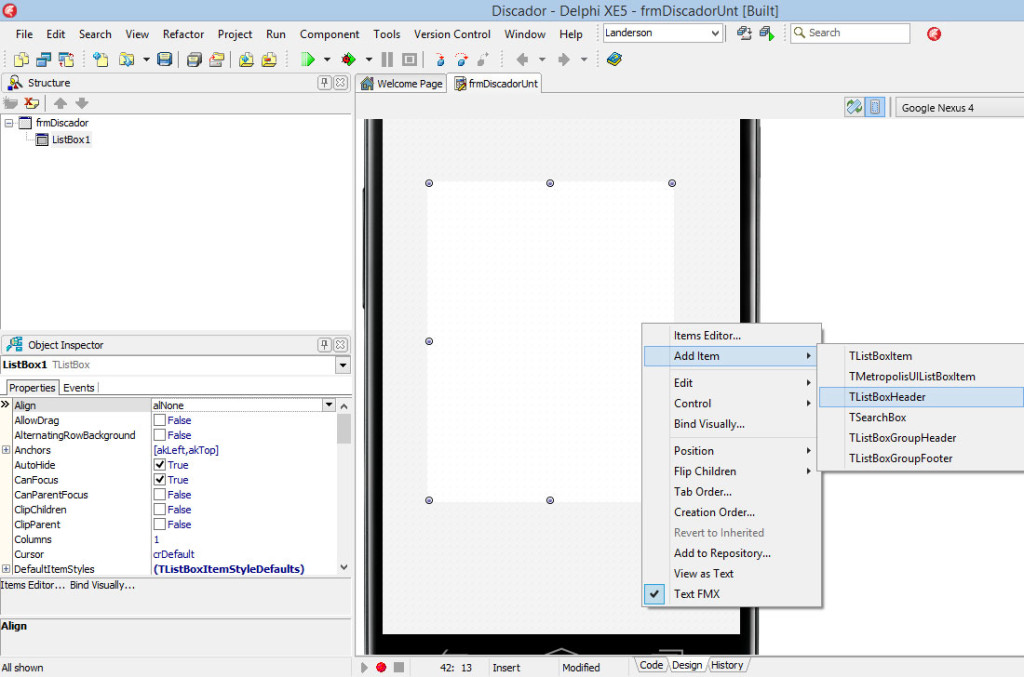Toggle the AllowDrag checkbox

[159, 420]
